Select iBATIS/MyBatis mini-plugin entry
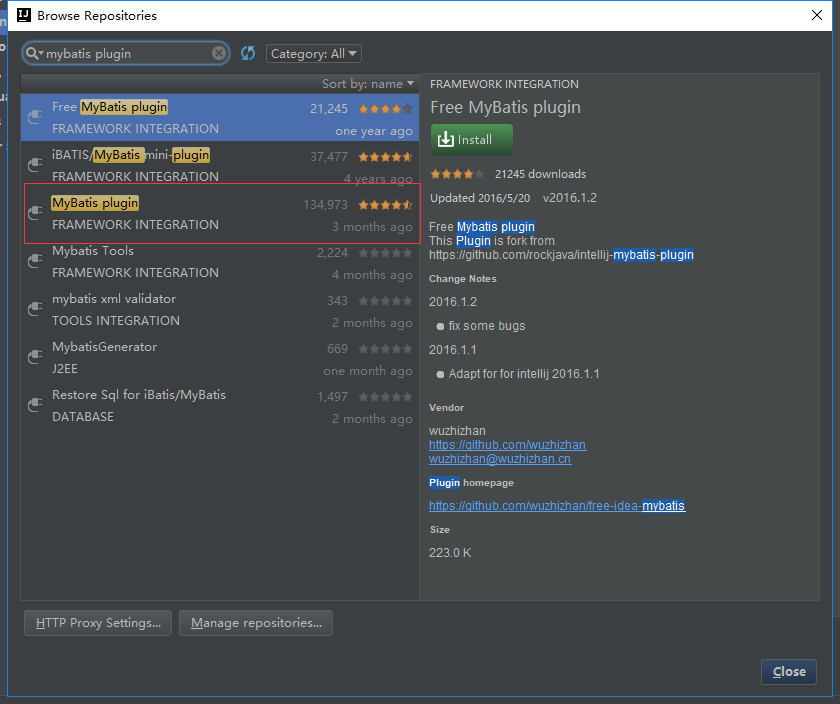840x704 pixels. 220,165
